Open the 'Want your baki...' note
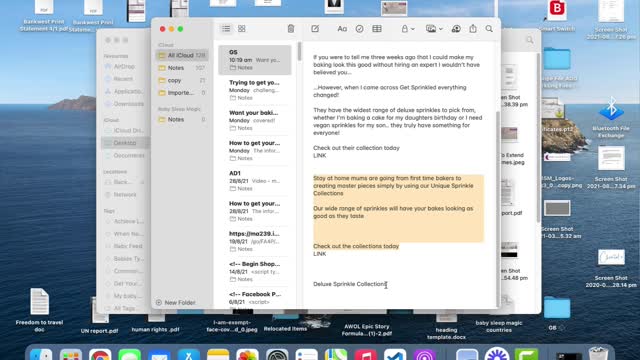Viewport: 640px width, 360px height. pos(255,120)
